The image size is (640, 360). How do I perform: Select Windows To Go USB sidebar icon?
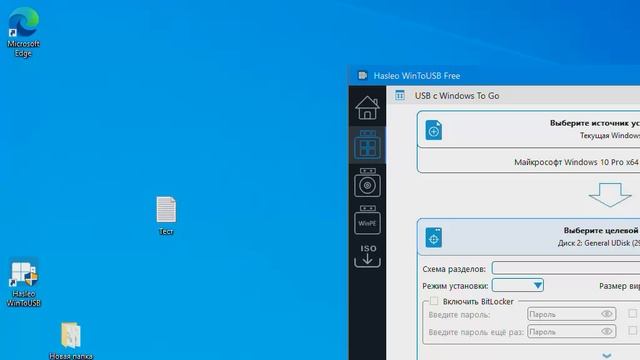click(367, 145)
